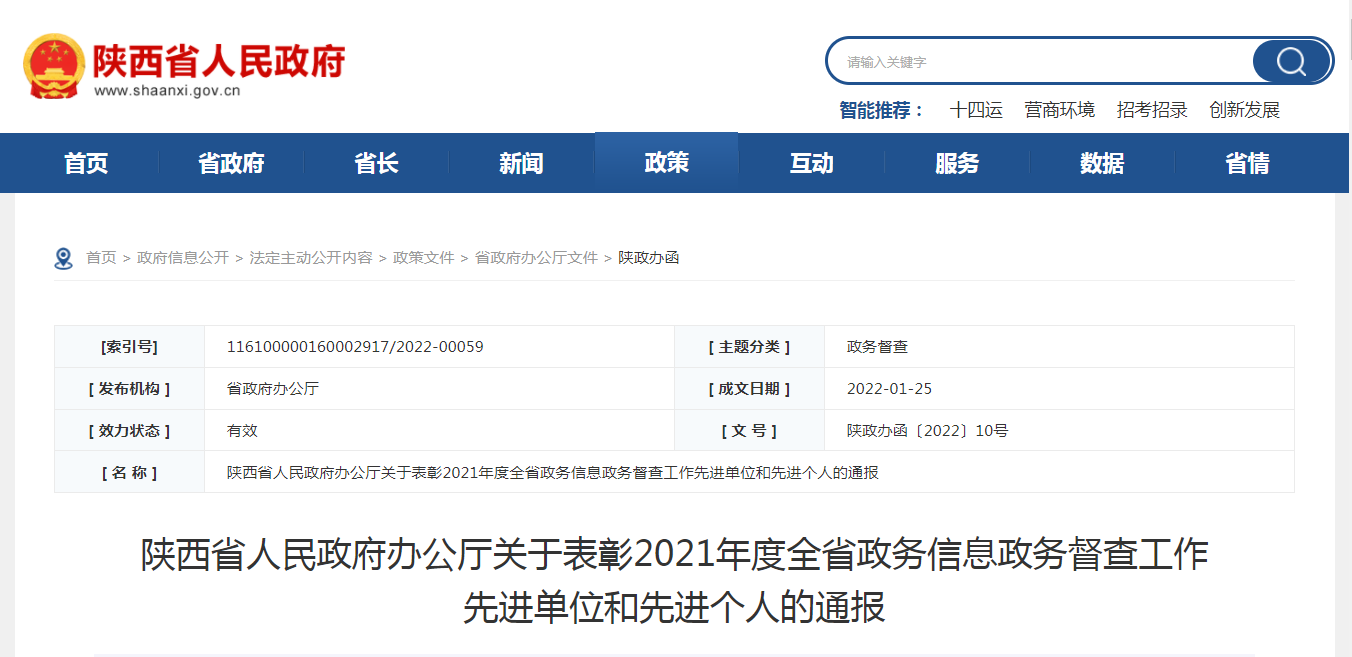Screen dimensions: 1352x657
Task: Open the 省长 navigation tab
Action: pos(376,163)
